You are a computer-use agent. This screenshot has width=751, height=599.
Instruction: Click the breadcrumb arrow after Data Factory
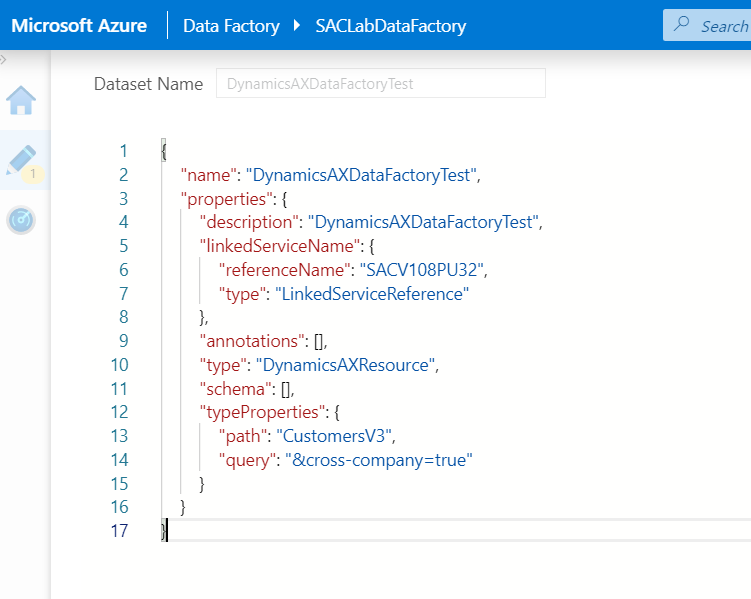click(x=297, y=25)
